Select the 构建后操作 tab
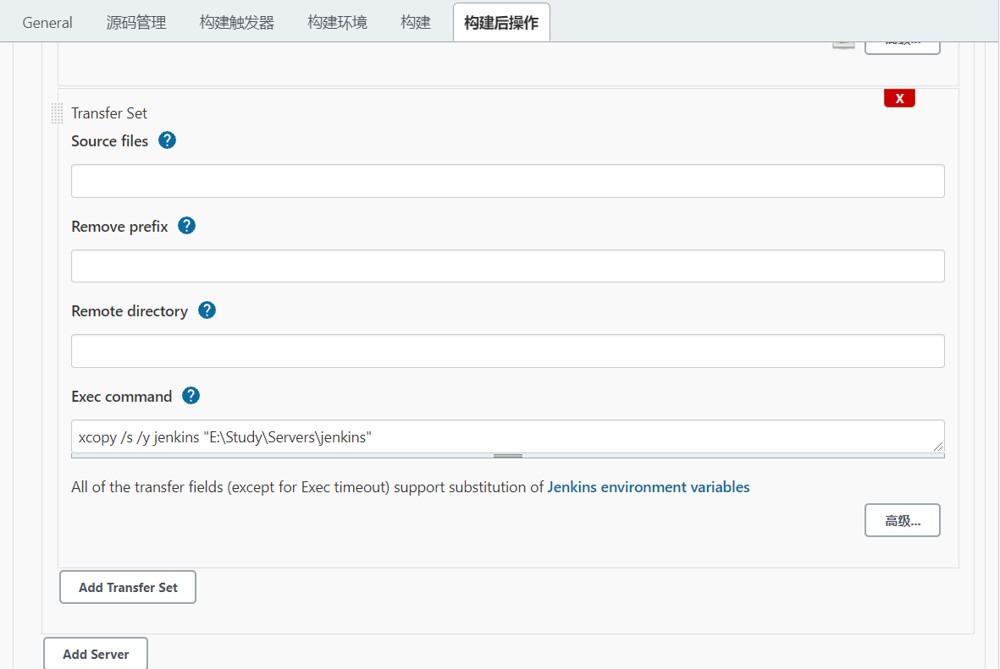1000x669 pixels. [501, 23]
